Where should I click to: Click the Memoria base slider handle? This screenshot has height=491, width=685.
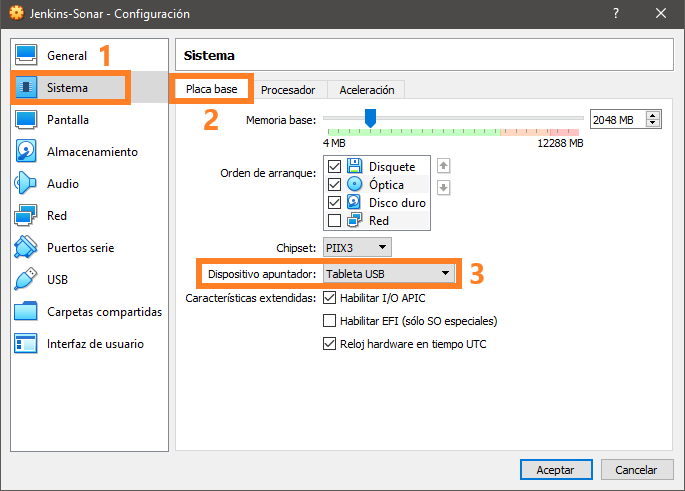point(370,118)
